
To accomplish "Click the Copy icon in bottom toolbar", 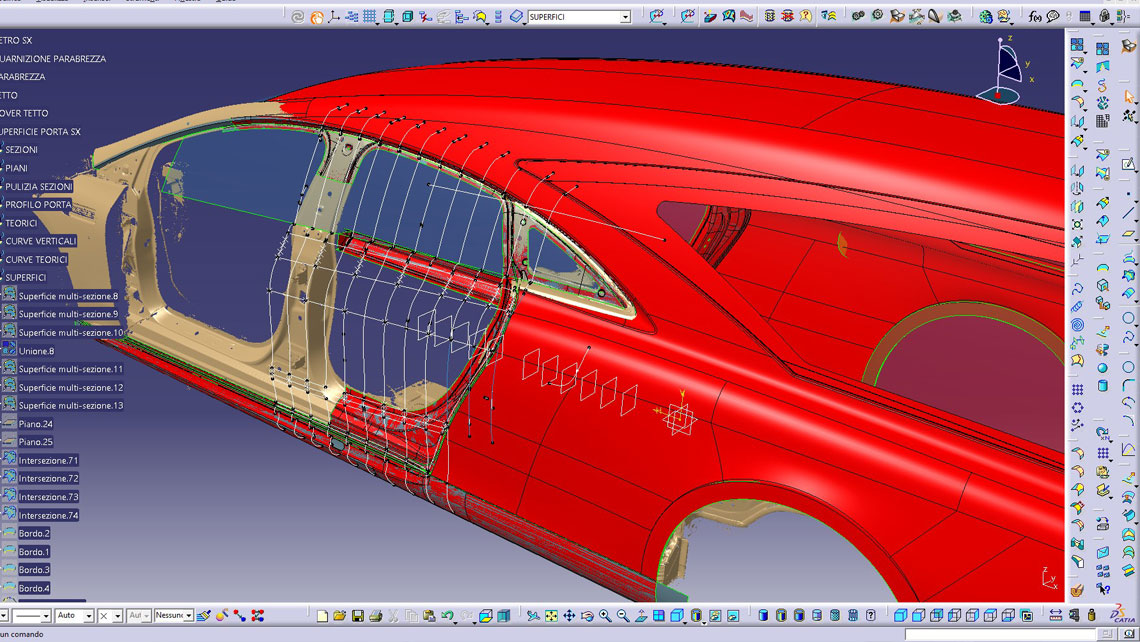I will (x=411, y=616).
